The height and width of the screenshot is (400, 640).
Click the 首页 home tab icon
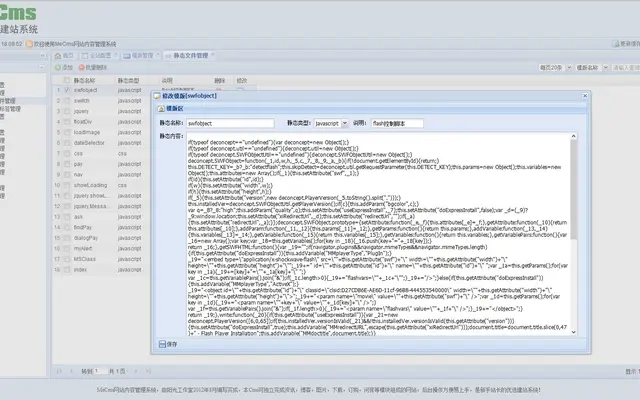[x=58, y=56]
